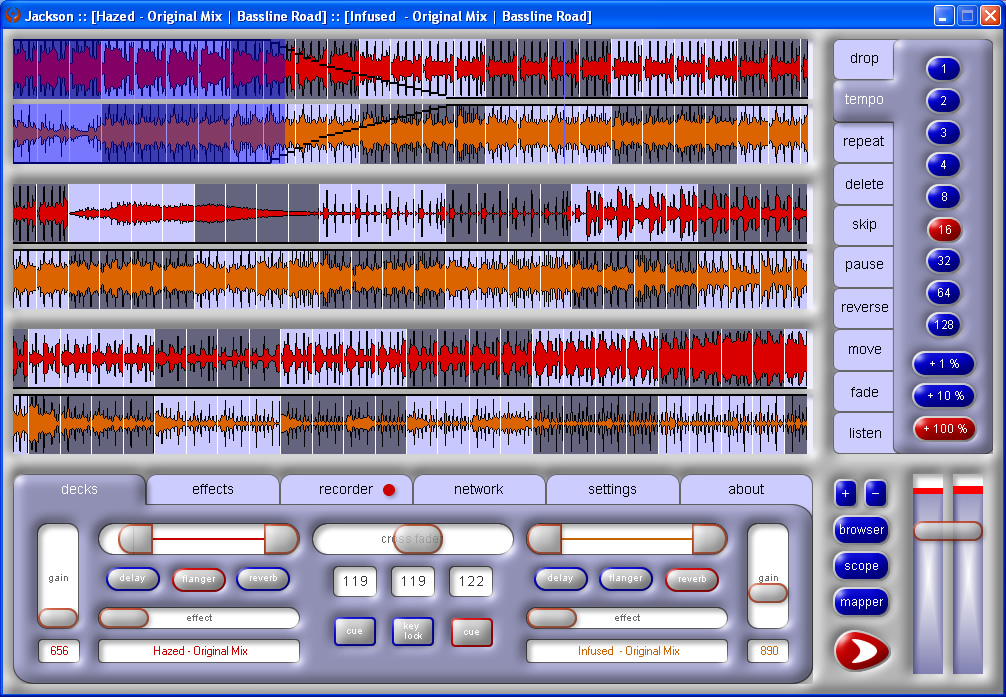
Task: Click the cross fade slider handle
Action: click(417, 539)
